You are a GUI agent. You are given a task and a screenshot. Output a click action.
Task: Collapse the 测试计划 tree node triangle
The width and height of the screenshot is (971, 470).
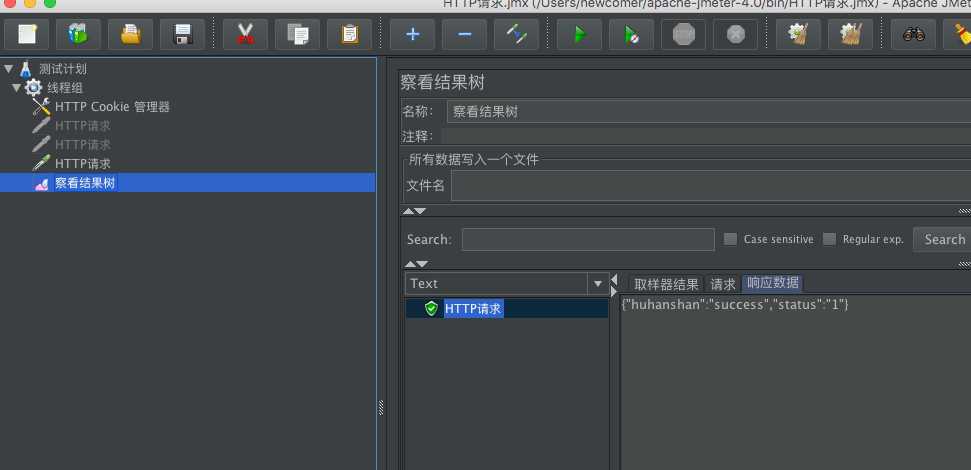(8, 69)
